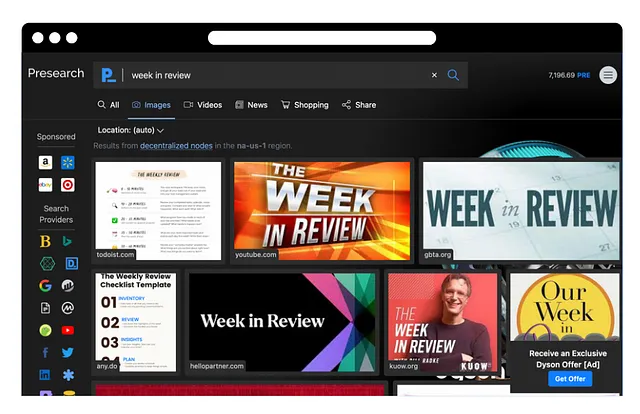
Task: Select the document-icon search provider
Action: [45, 308]
